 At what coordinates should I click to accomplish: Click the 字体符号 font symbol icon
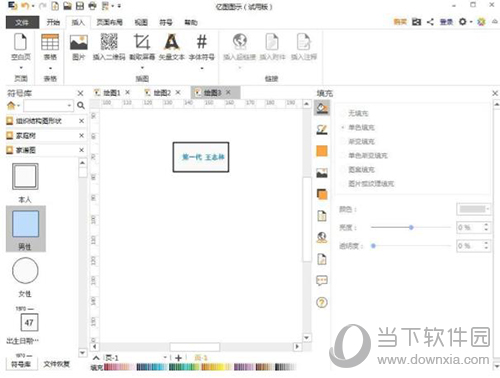[202, 42]
